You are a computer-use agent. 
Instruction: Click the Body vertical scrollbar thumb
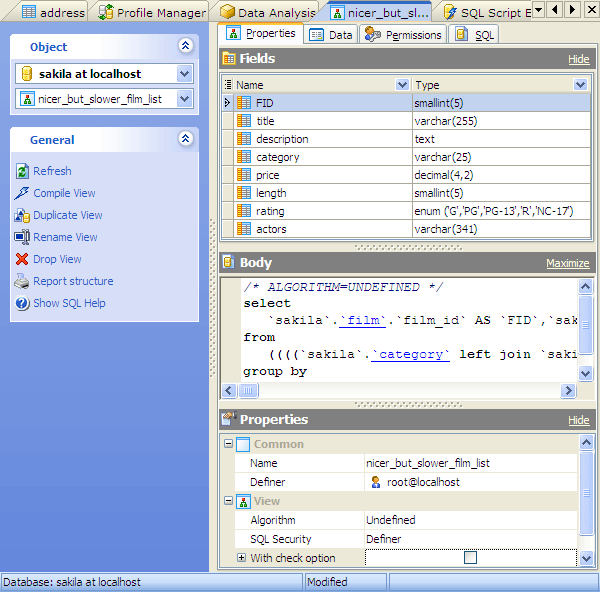[585, 325]
